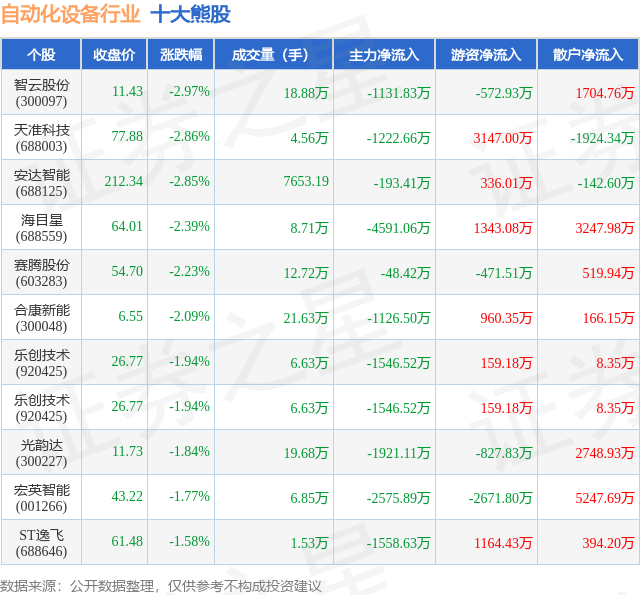Open stock 赛腾股份 (603283)

pyautogui.click(x=41, y=273)
